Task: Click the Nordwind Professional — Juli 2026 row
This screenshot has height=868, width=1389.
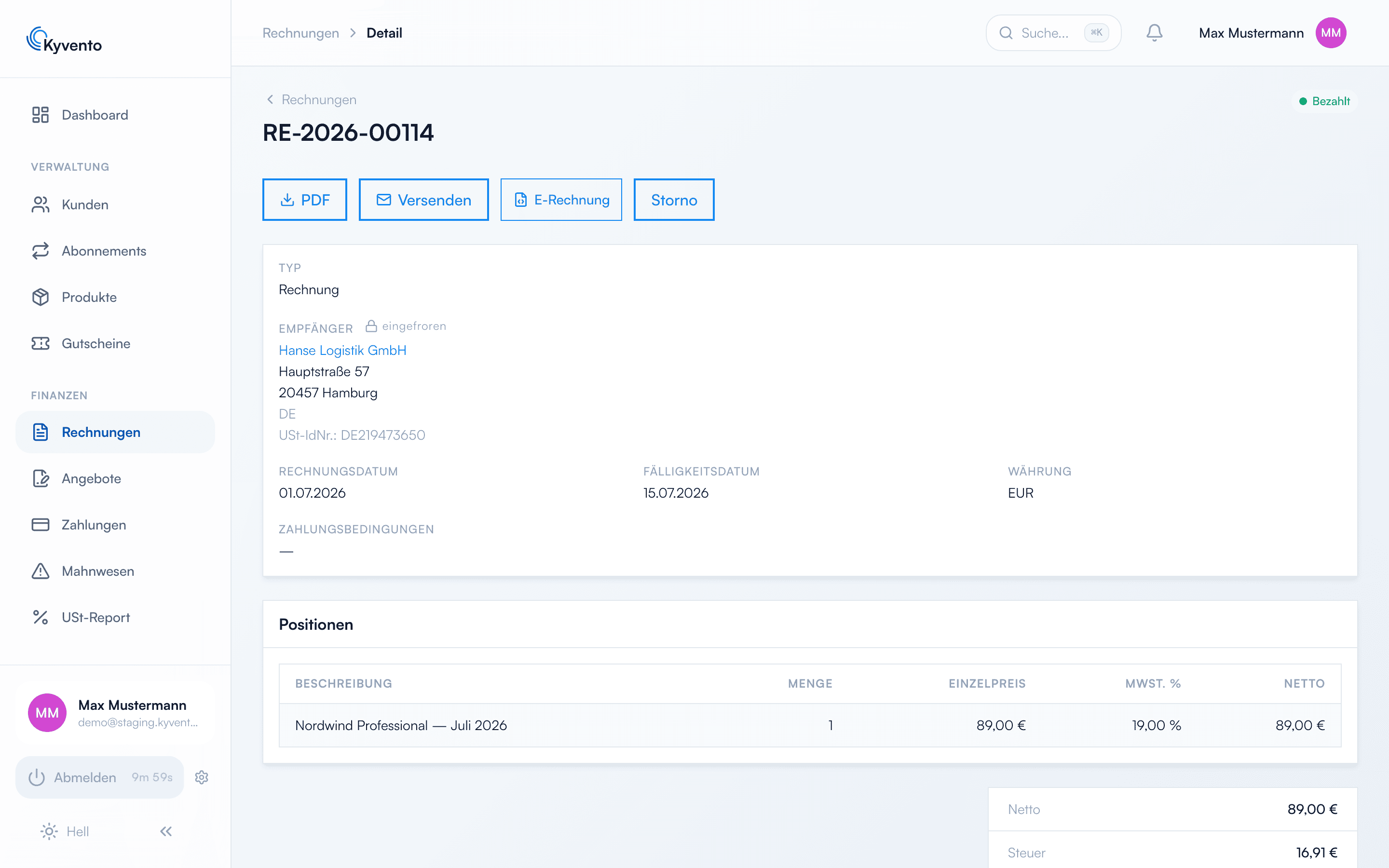Action: click(810, 725)
